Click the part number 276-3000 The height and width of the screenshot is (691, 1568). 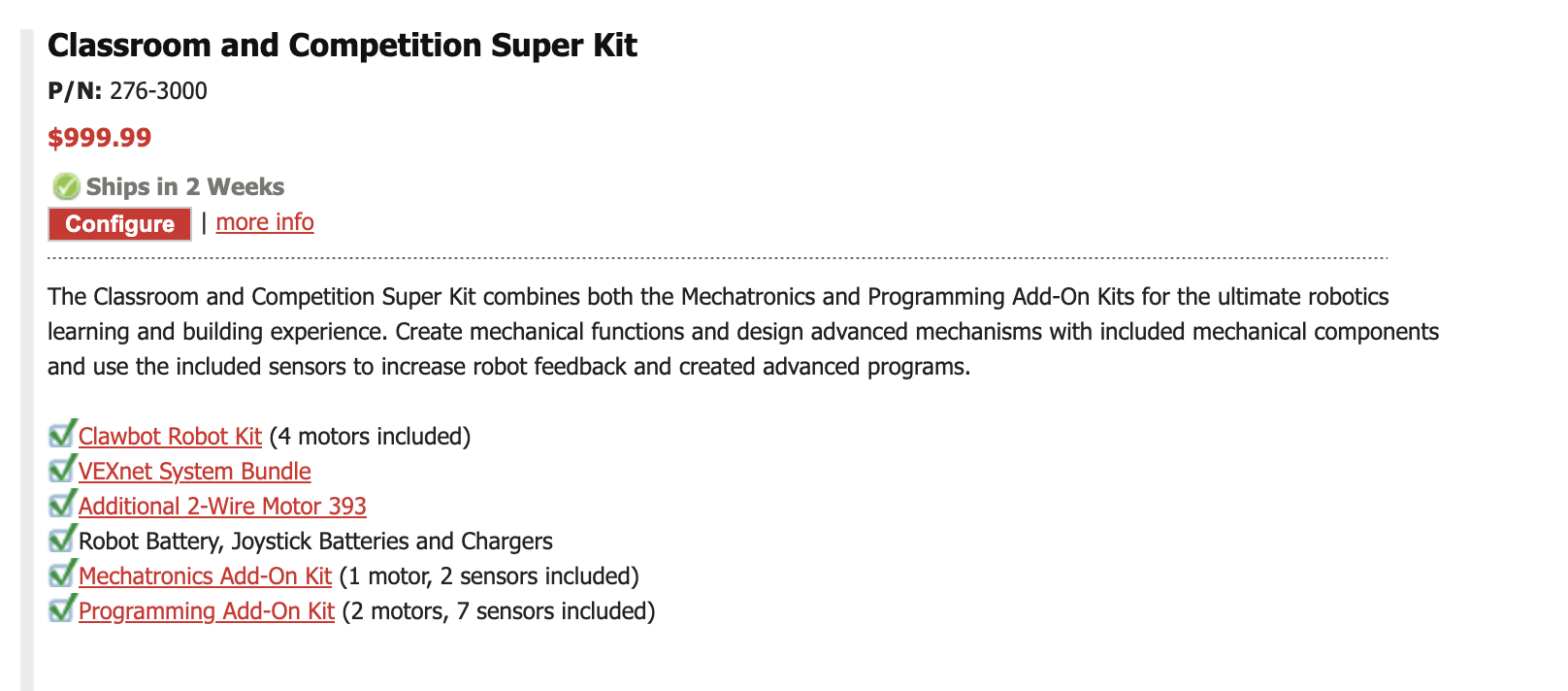pos(158,91)
